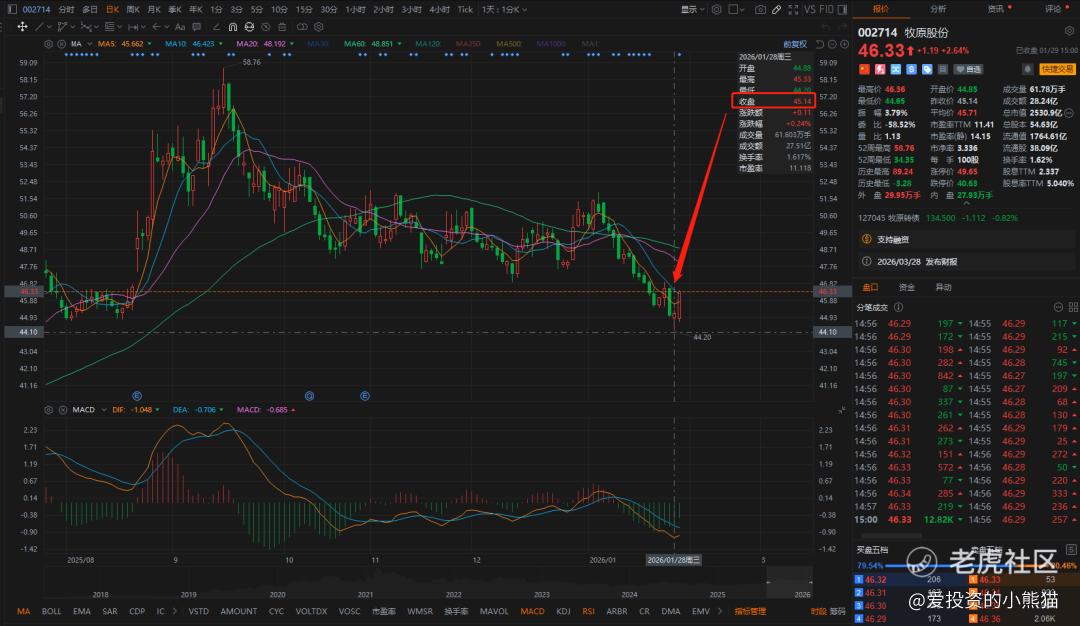Switch to the 30分 chart period
Screen dimensions: 1080x626
click(x=329, y=10)
